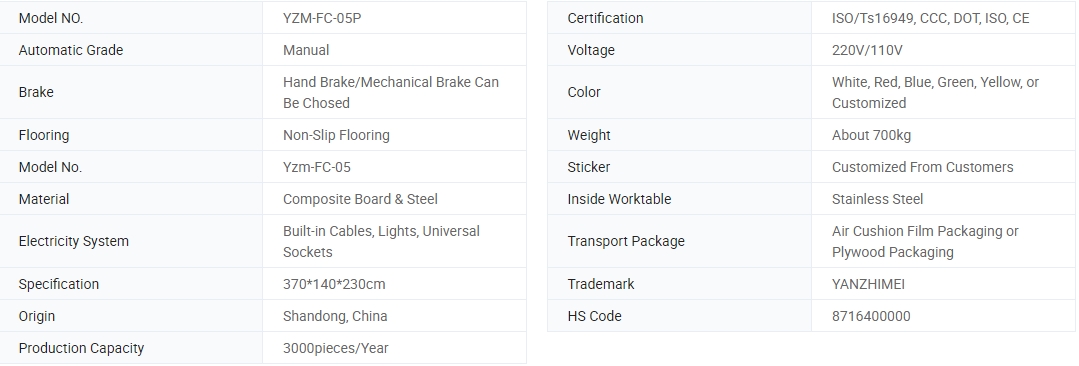Click the Certification ISO/Ts16949 value text
1079x366 pixels.
point(930,19)
